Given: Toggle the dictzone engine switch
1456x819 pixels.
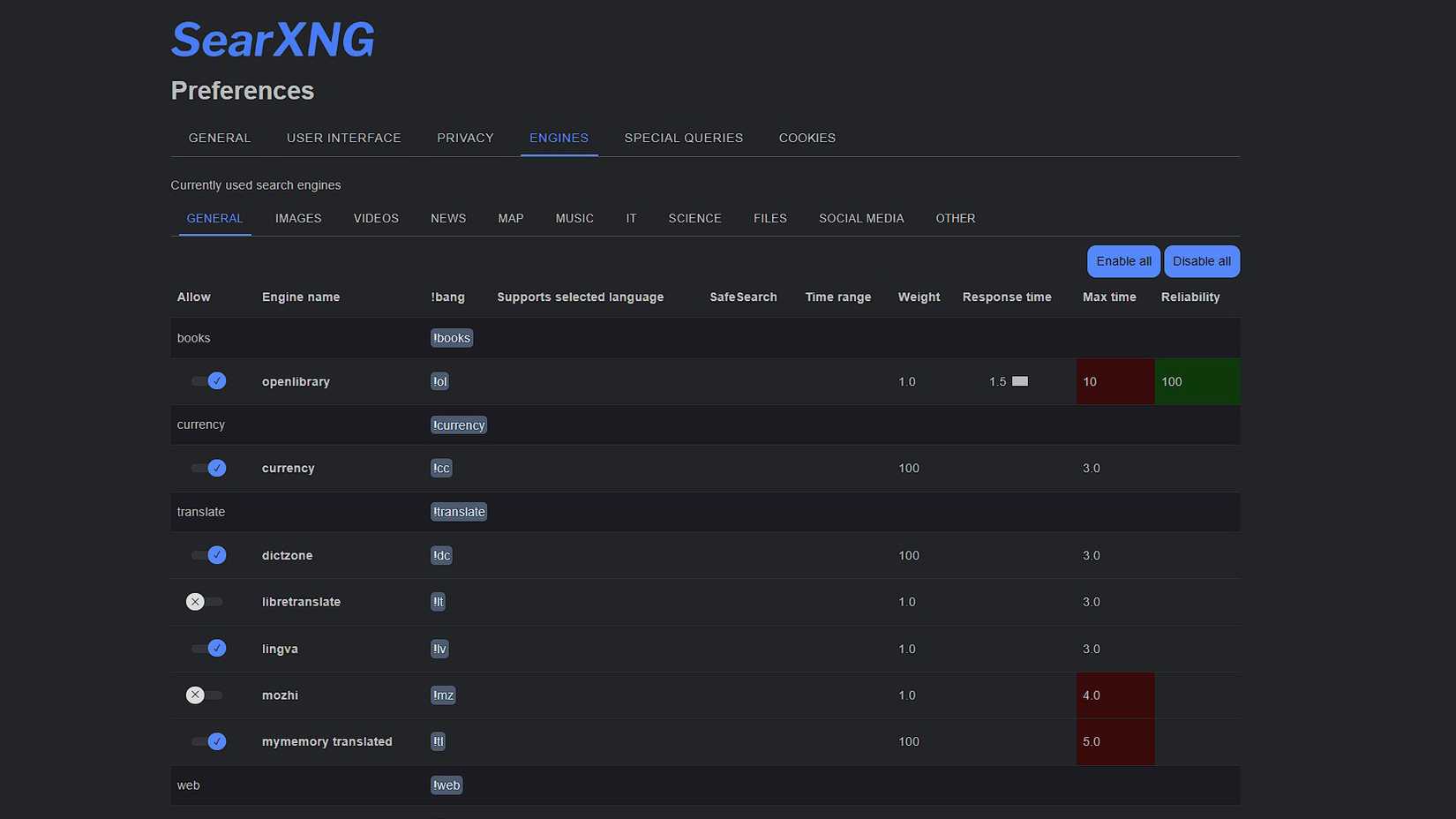Looking at the screenshot, I should (208, 555).
